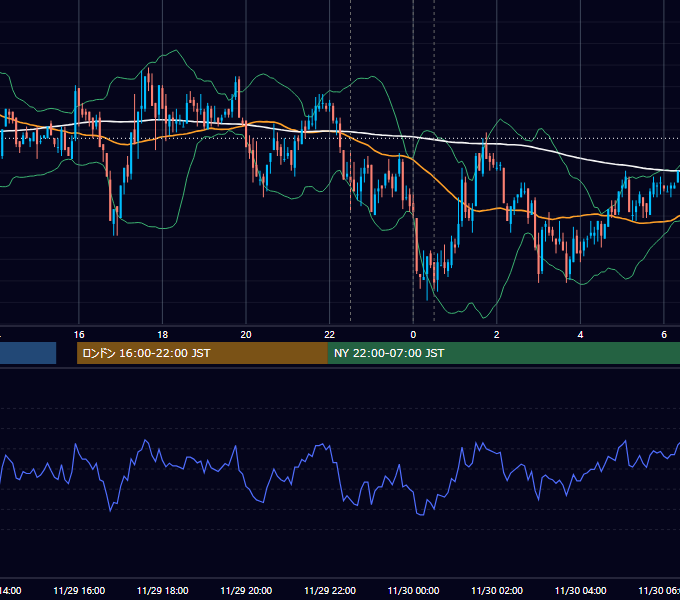Click the '16' hour label on the price chart axis
The image size is (680, 600).
[79, 335]
